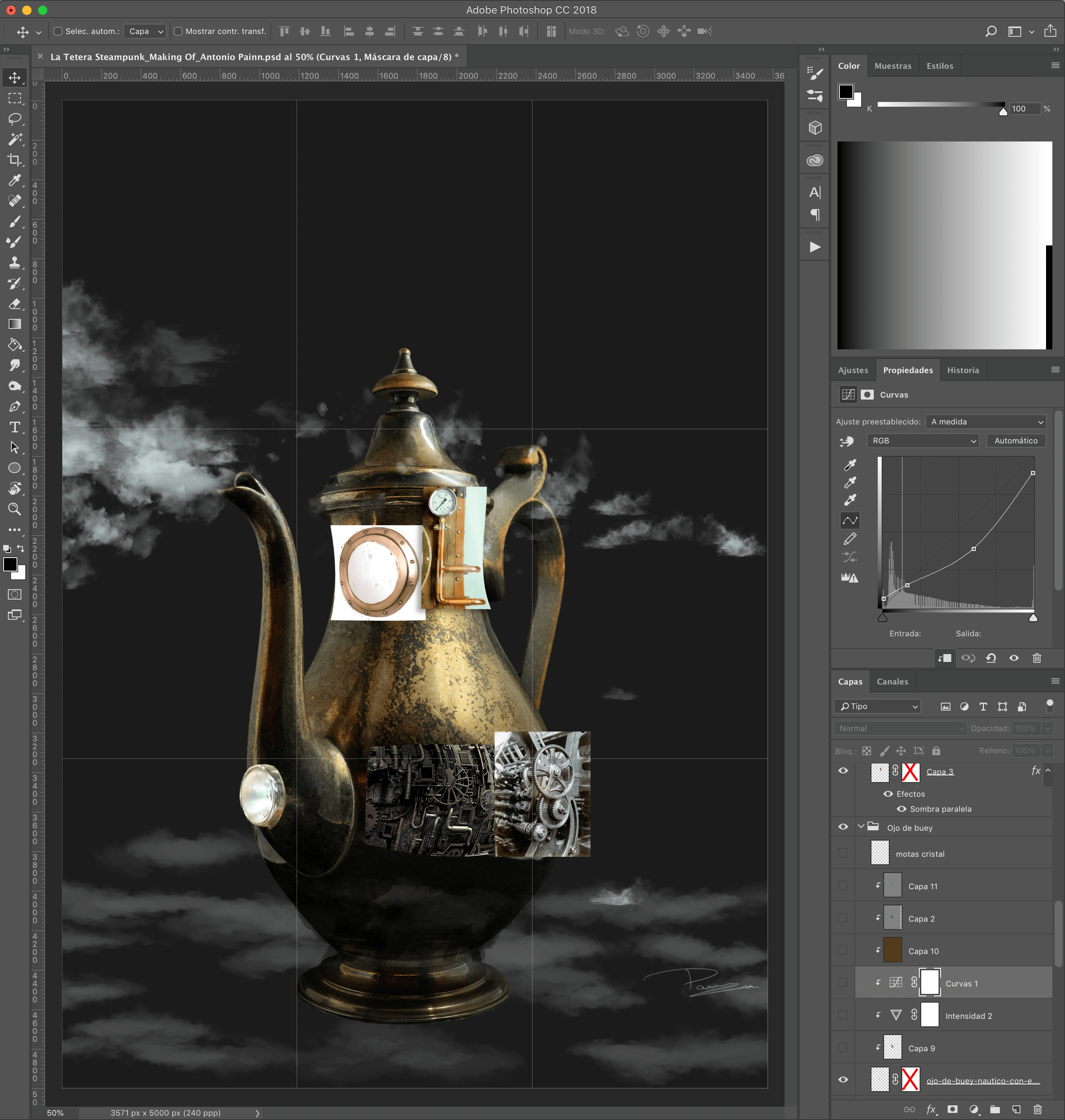
Task: Add layer mask at Layers panel bottom
Action: click(x=952, y=1109)
